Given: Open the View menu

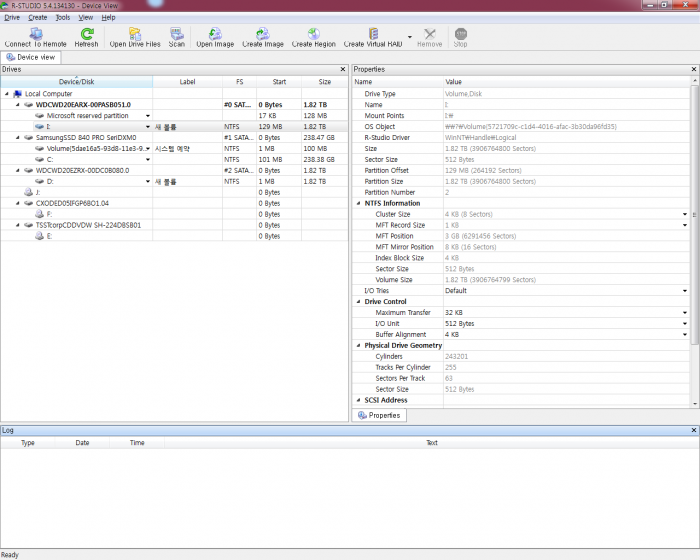Looking at the screenshot, I should 86,17.
